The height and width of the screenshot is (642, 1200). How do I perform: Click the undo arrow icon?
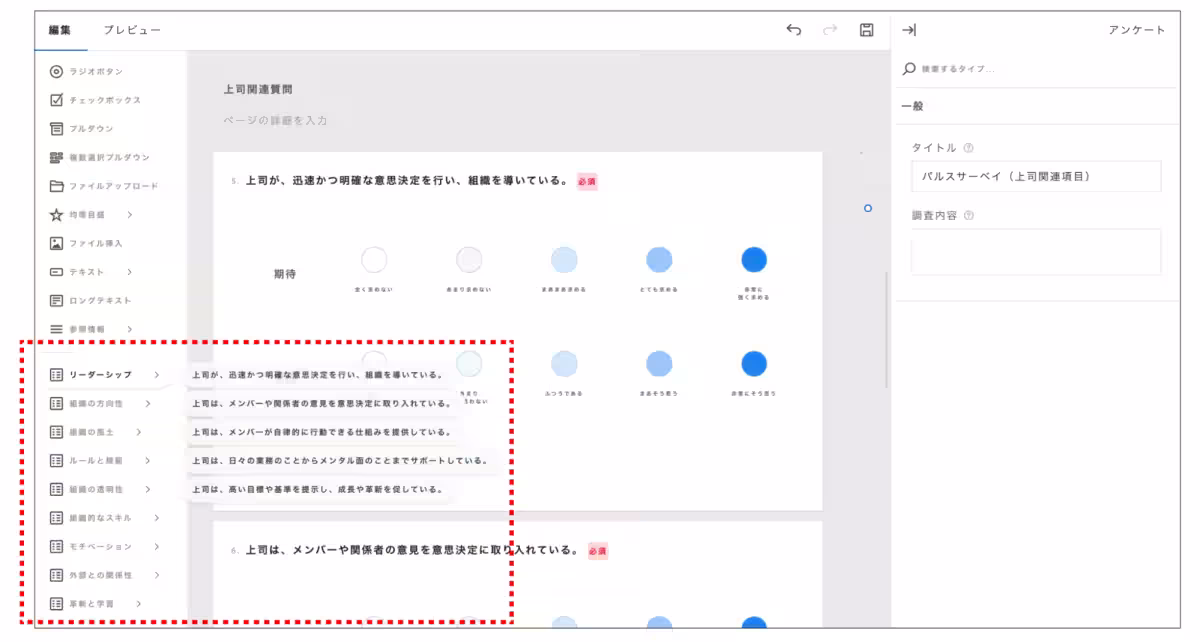pyautogui.click(x=794, y=30)
